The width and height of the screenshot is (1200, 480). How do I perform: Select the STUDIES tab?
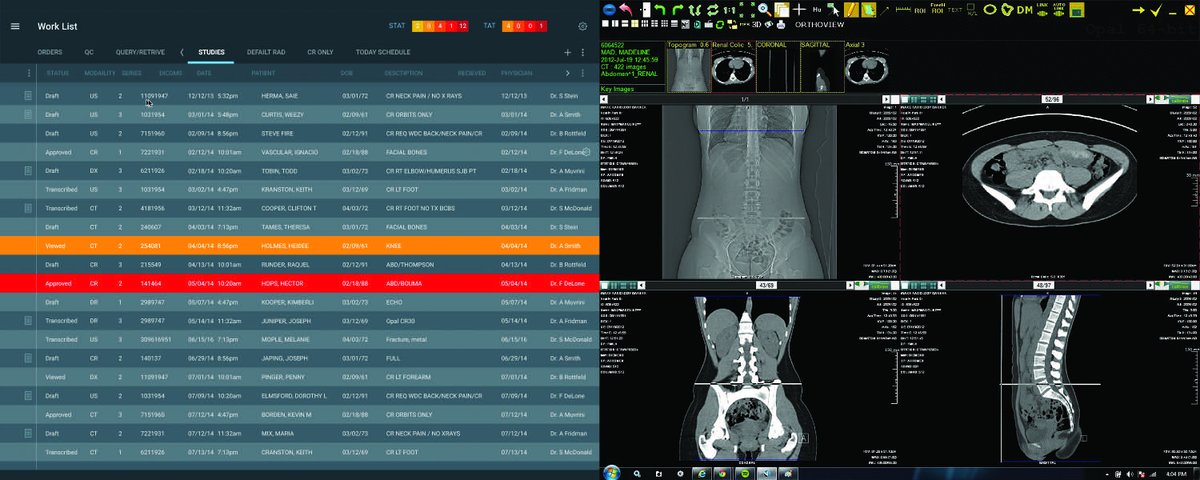click(x=211, y=52)
